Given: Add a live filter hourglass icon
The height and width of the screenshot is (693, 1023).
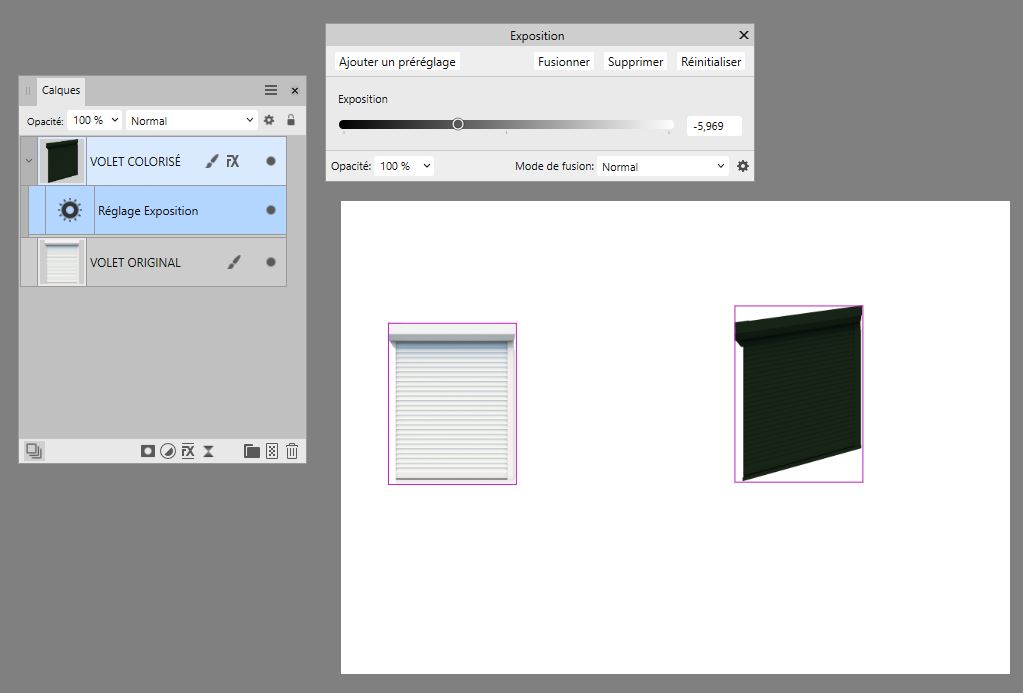Looking at the screenshot, I should tap(208, 451).
